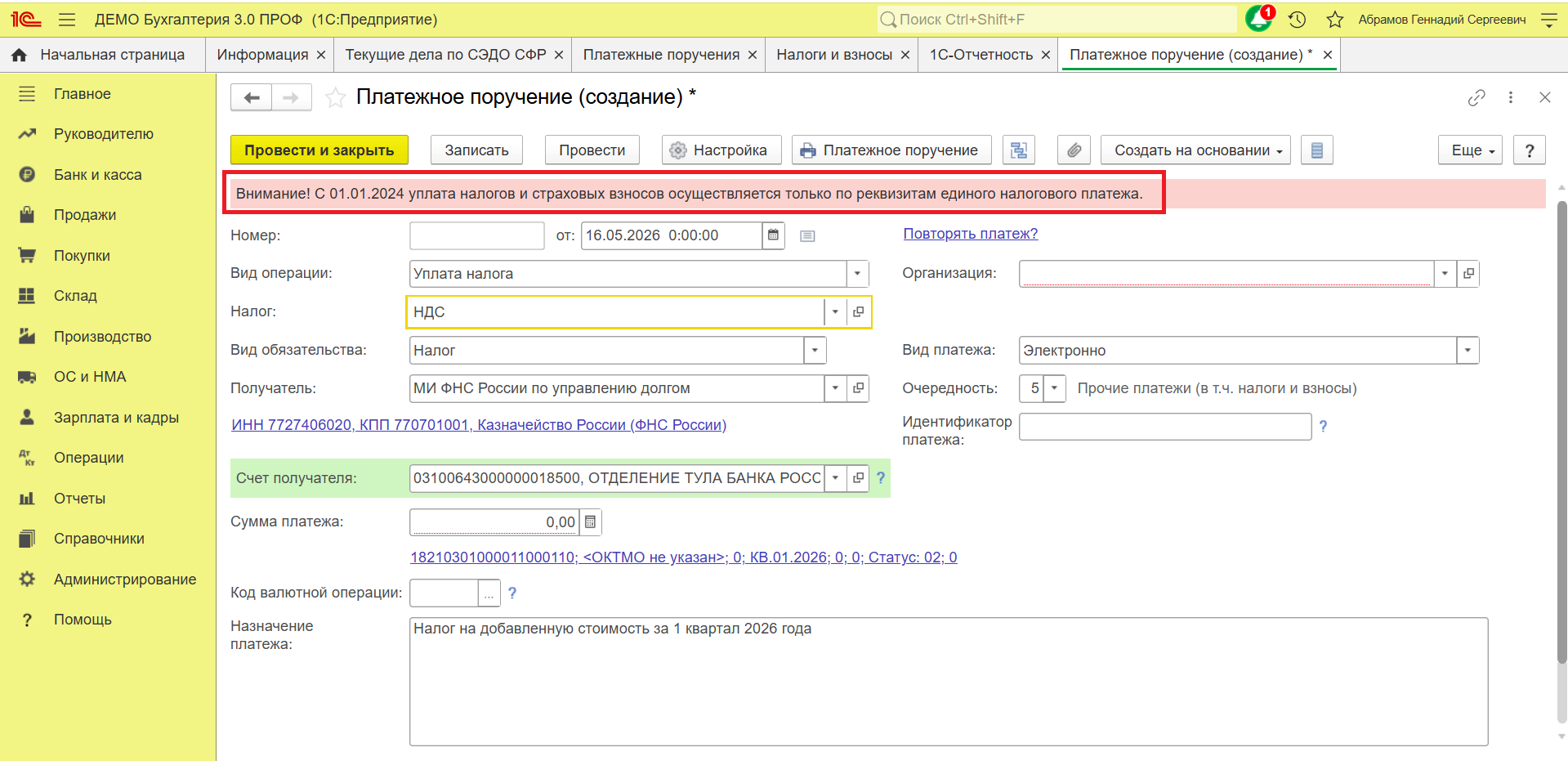Expand the Очередность dropdown
This screenshot has width=1568, height=761.
[x=1055, y=388]
